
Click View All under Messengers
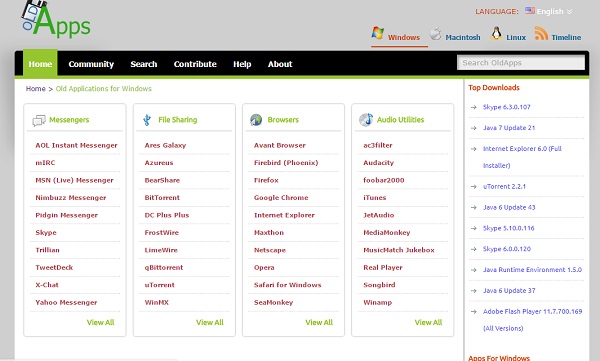click(x=100, y=322)
